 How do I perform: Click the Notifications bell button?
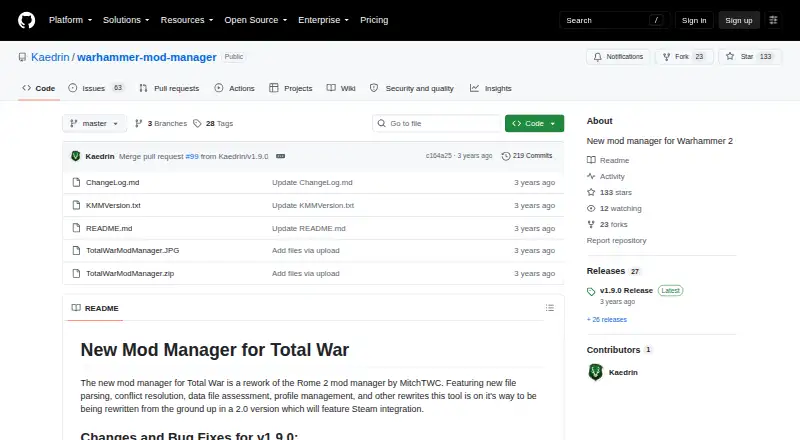[618, 57]
